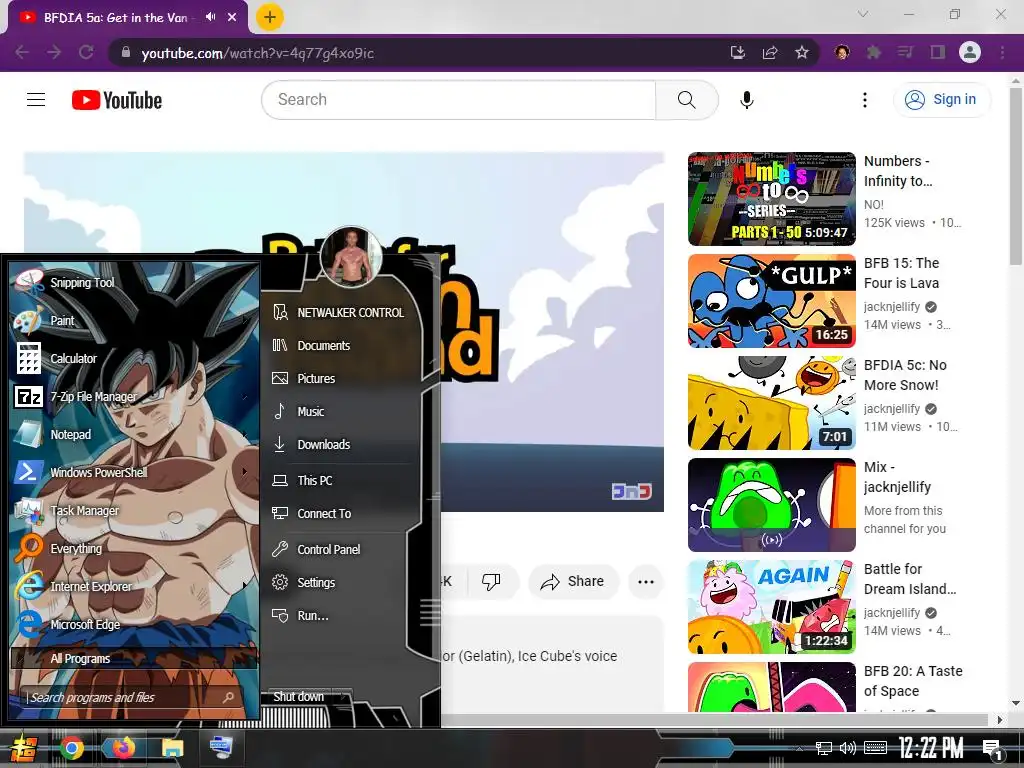Image resolution: width=1024 pixels, height=768 pixels.
Task: Click the page vertical scrollbar
Action: click(1016, 174)
